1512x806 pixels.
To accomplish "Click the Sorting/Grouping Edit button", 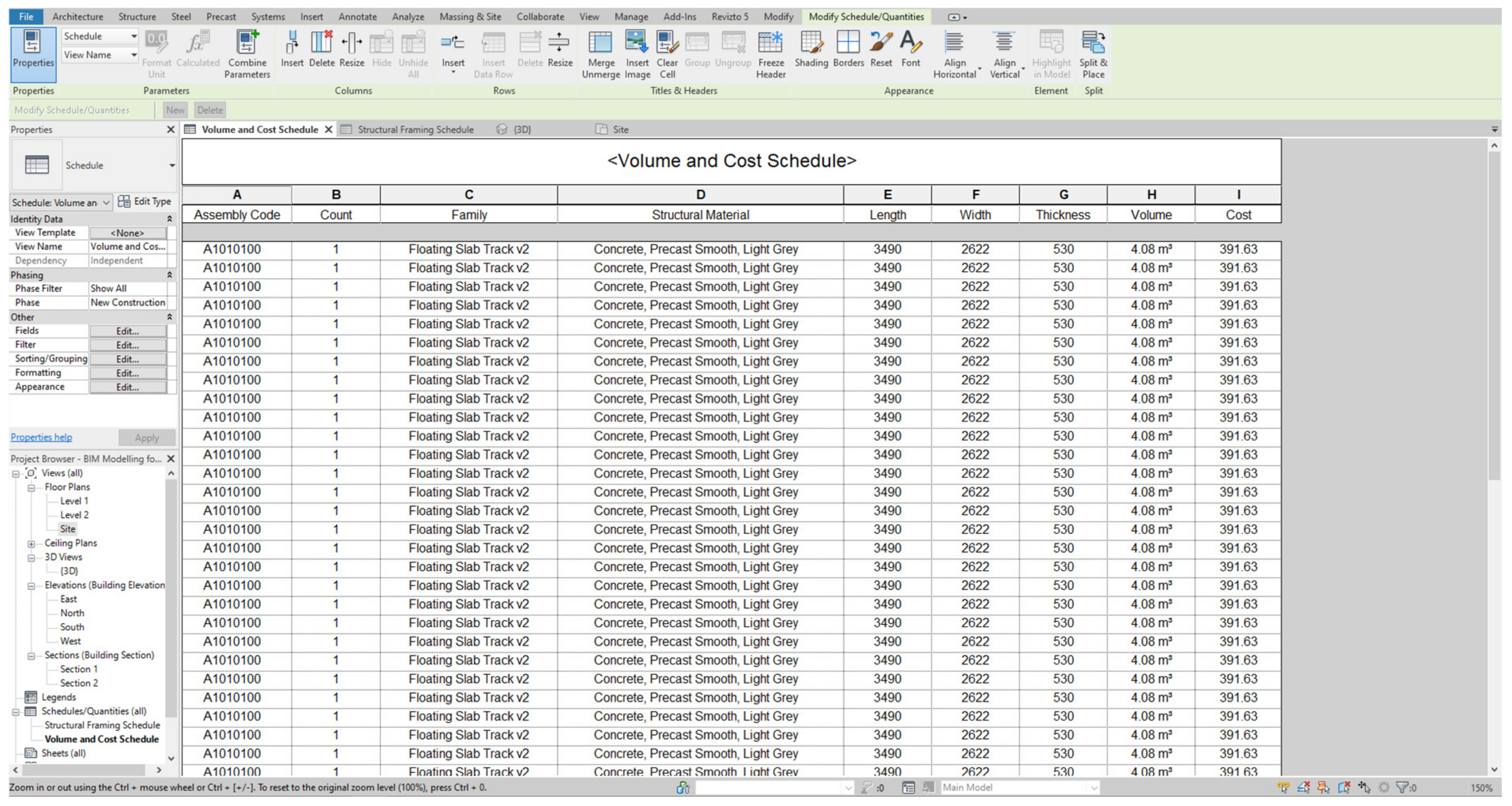I will point(127,359).
